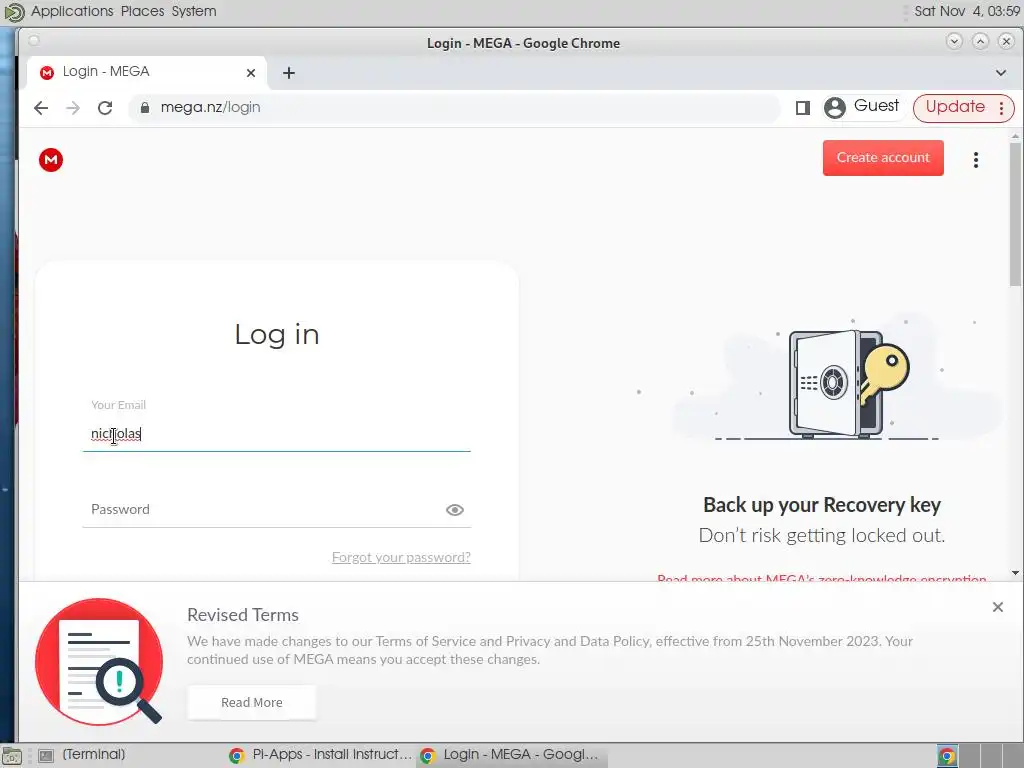Click the Create account button
Screen dimensions: 1024x768
[883, 158]
